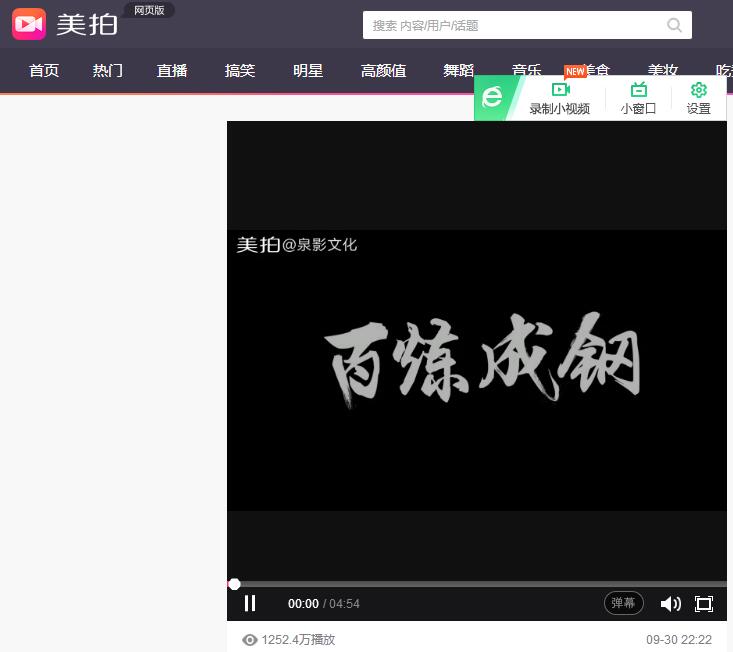The image size is (733, 652).
Task: Enter fullscreen video mode
Action: pos(704,603)
